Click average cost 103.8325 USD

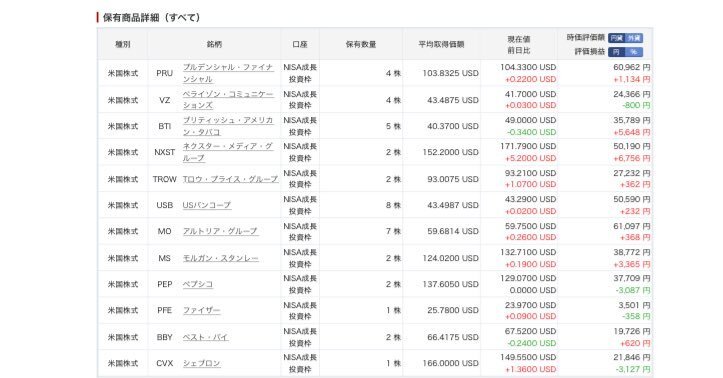[x=450, y=73]
